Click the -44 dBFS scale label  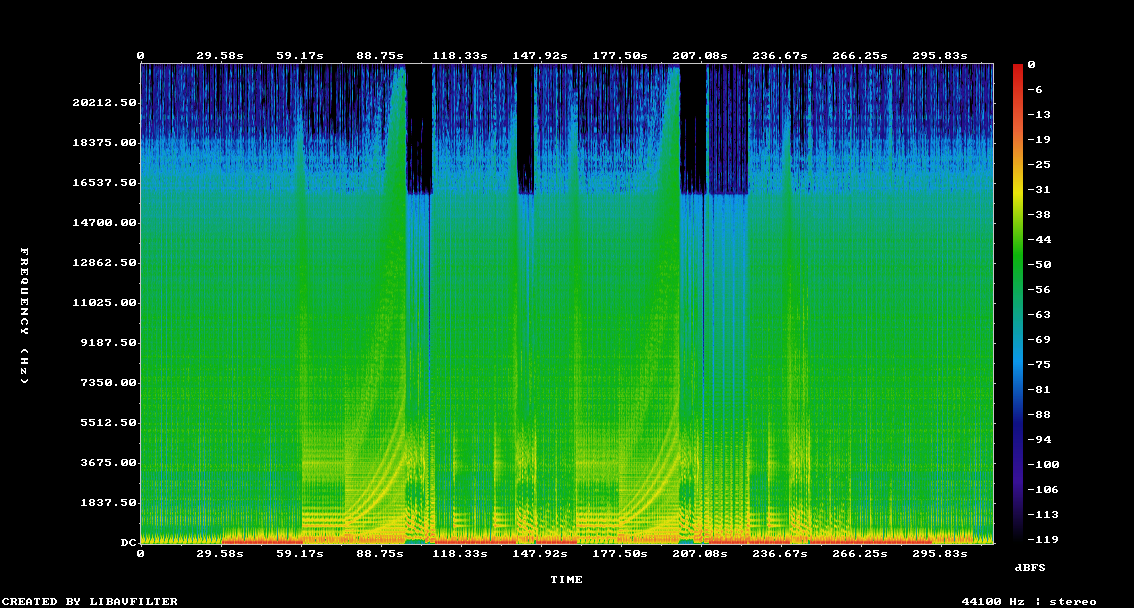(x=1038, y=239)
